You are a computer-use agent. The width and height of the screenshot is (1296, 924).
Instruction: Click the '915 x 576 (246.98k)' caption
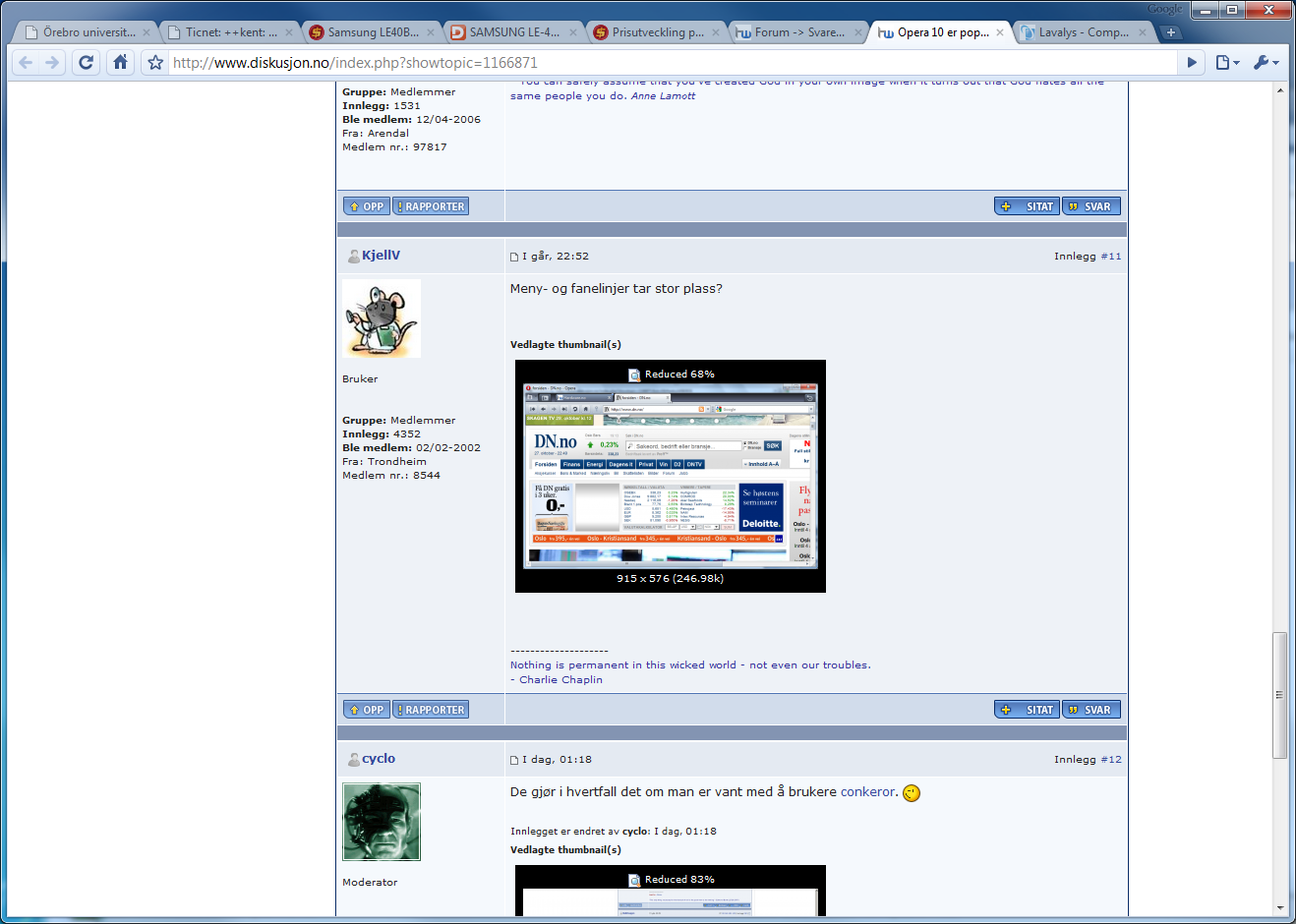(x=671, y=579)
